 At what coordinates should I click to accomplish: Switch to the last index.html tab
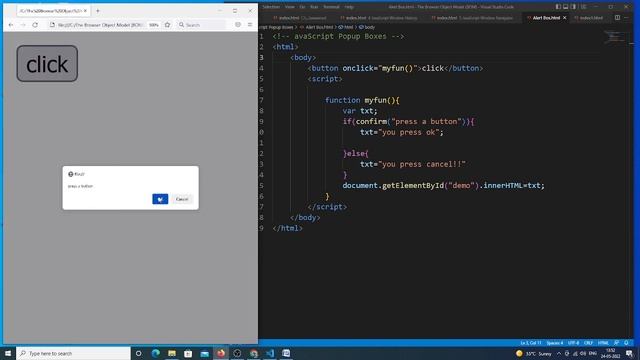[589, 18]
